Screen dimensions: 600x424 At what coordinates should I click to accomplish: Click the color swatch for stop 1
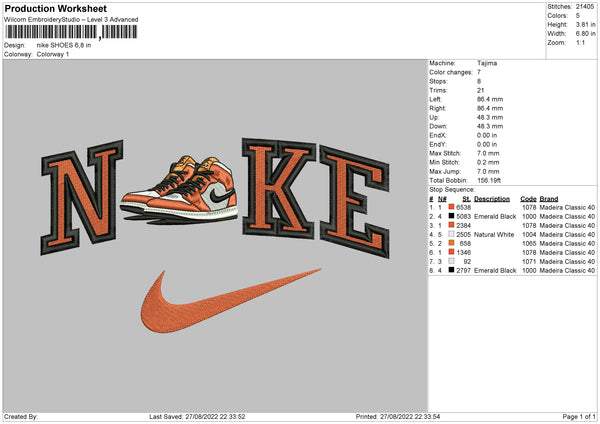tap(451, 207)
